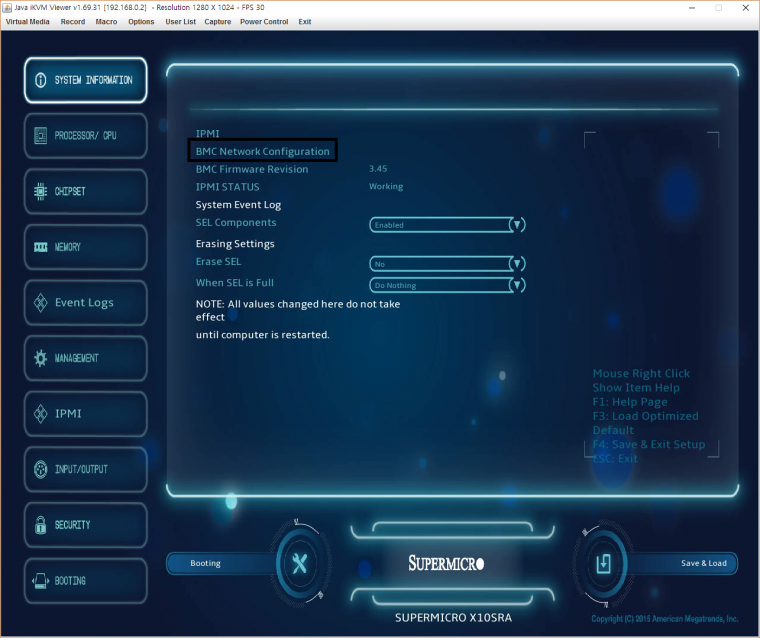The image size is (760, 638).
Task: Click the F4: Save & Exit Setup hint
Action: (649, 445)
